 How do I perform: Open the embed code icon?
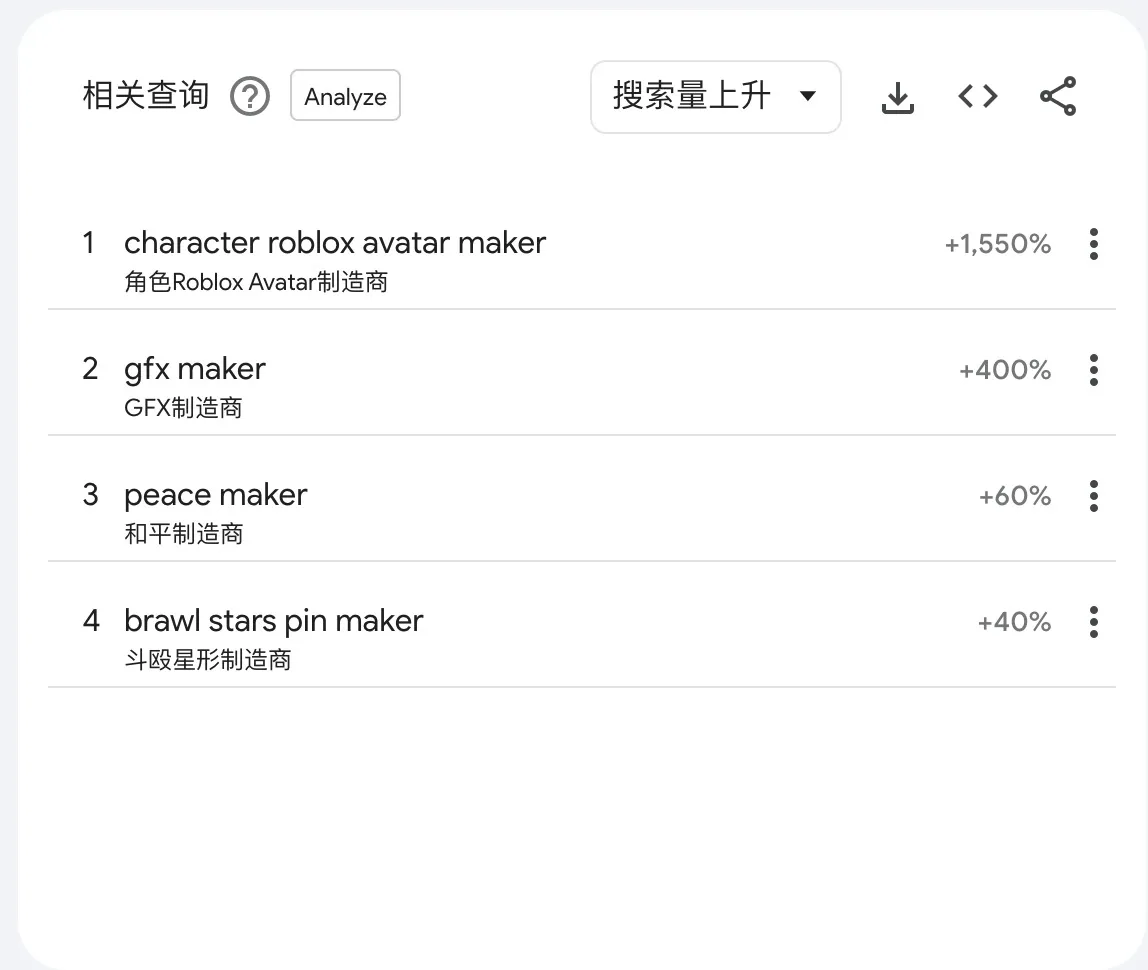tap(977, 96)
